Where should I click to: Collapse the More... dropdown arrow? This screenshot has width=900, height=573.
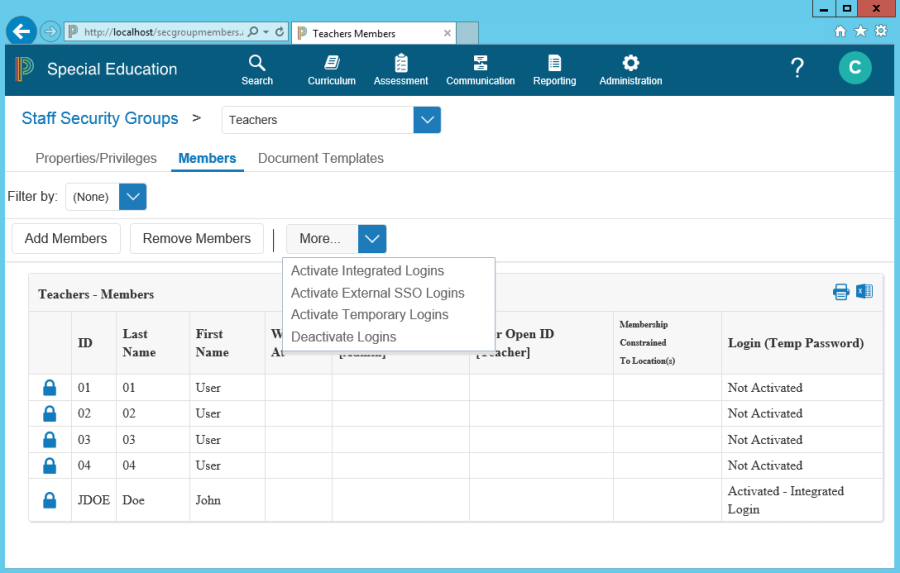point(372,239)
